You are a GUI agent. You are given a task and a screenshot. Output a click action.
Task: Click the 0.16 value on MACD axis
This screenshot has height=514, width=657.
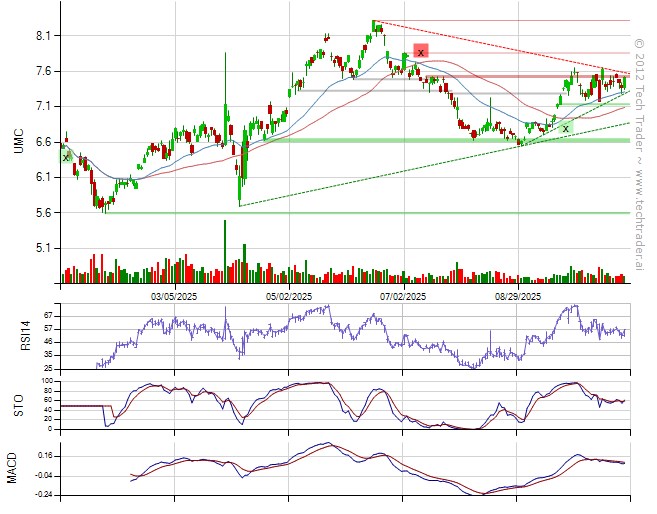(x=44, y=456)
